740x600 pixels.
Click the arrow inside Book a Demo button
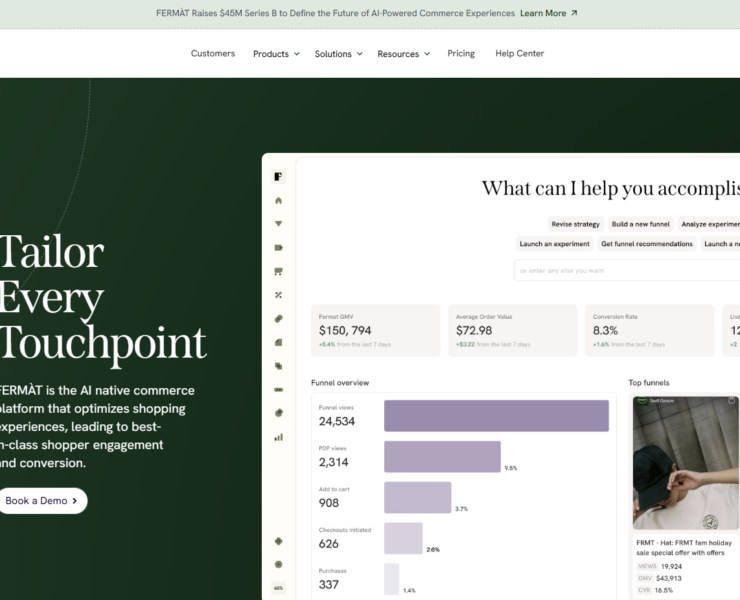click(x=75, y=501)
